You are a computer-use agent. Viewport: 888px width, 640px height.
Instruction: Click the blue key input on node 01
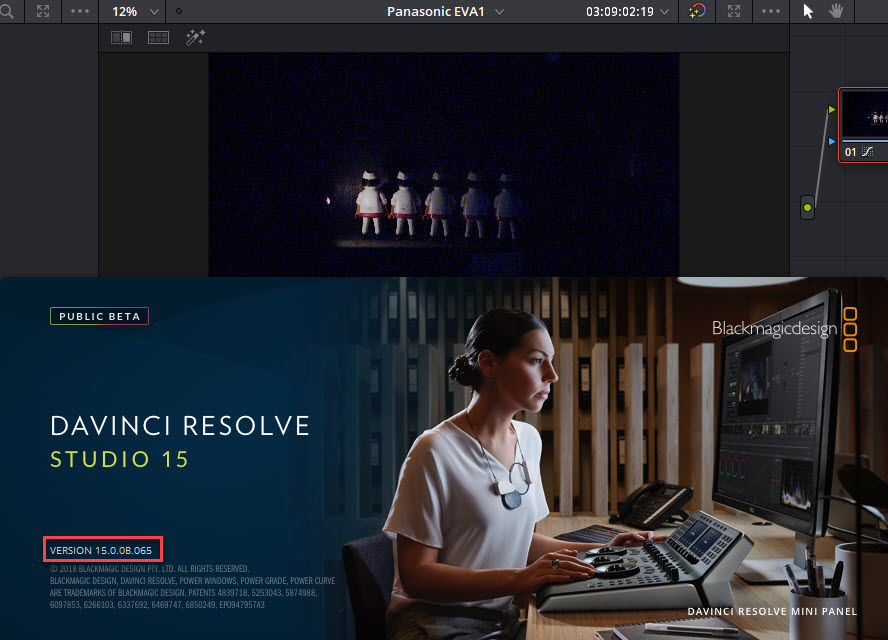click(833, 141)
